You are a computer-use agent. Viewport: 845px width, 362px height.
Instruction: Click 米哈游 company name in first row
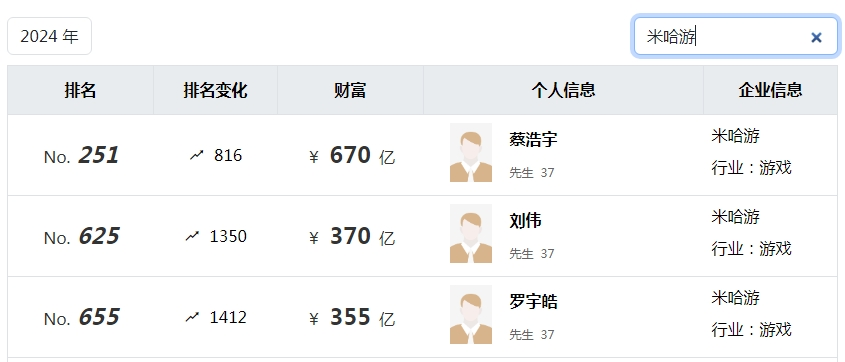(736, 136)
